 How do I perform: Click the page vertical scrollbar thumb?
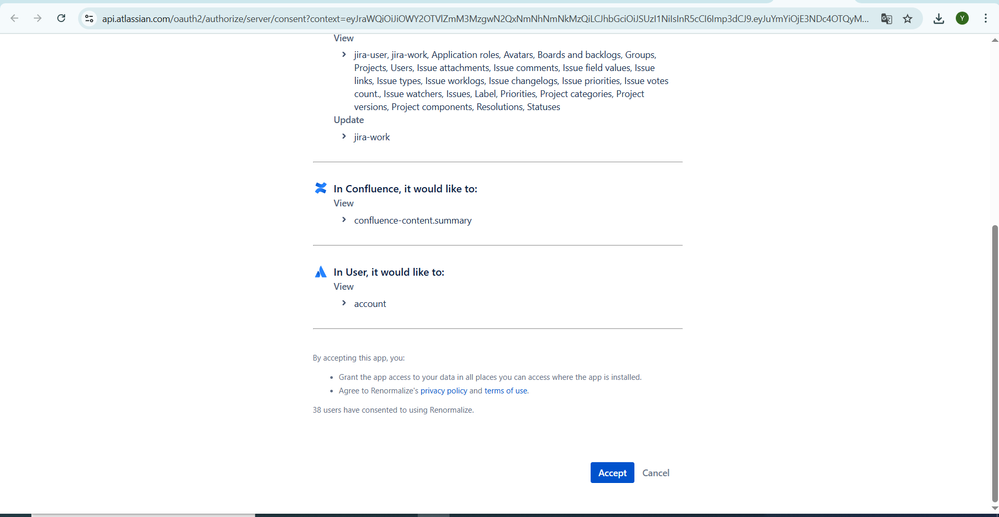[x=995, y=363]
